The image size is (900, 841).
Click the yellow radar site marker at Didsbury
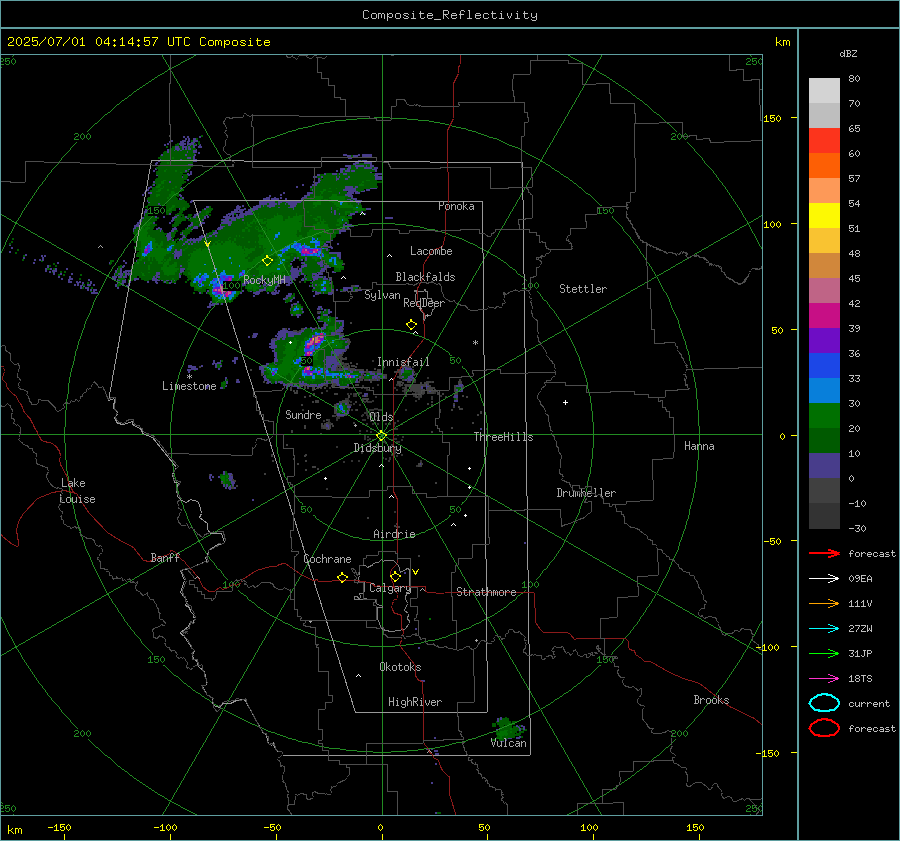[381, 436]
